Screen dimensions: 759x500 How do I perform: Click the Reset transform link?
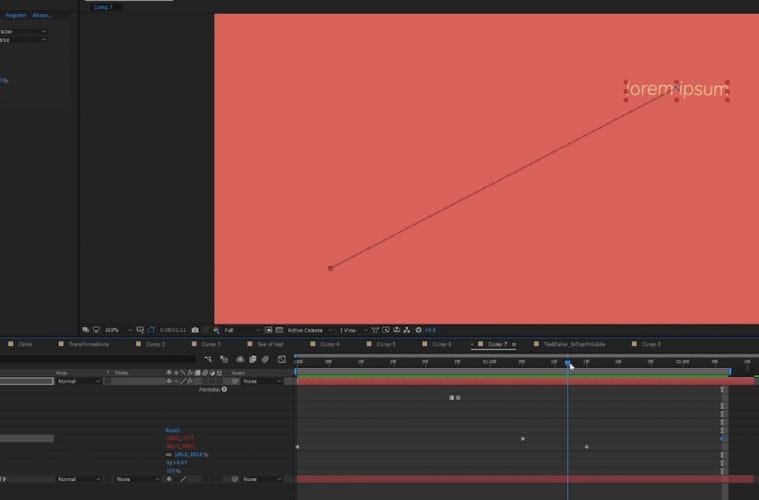[172, 430]
